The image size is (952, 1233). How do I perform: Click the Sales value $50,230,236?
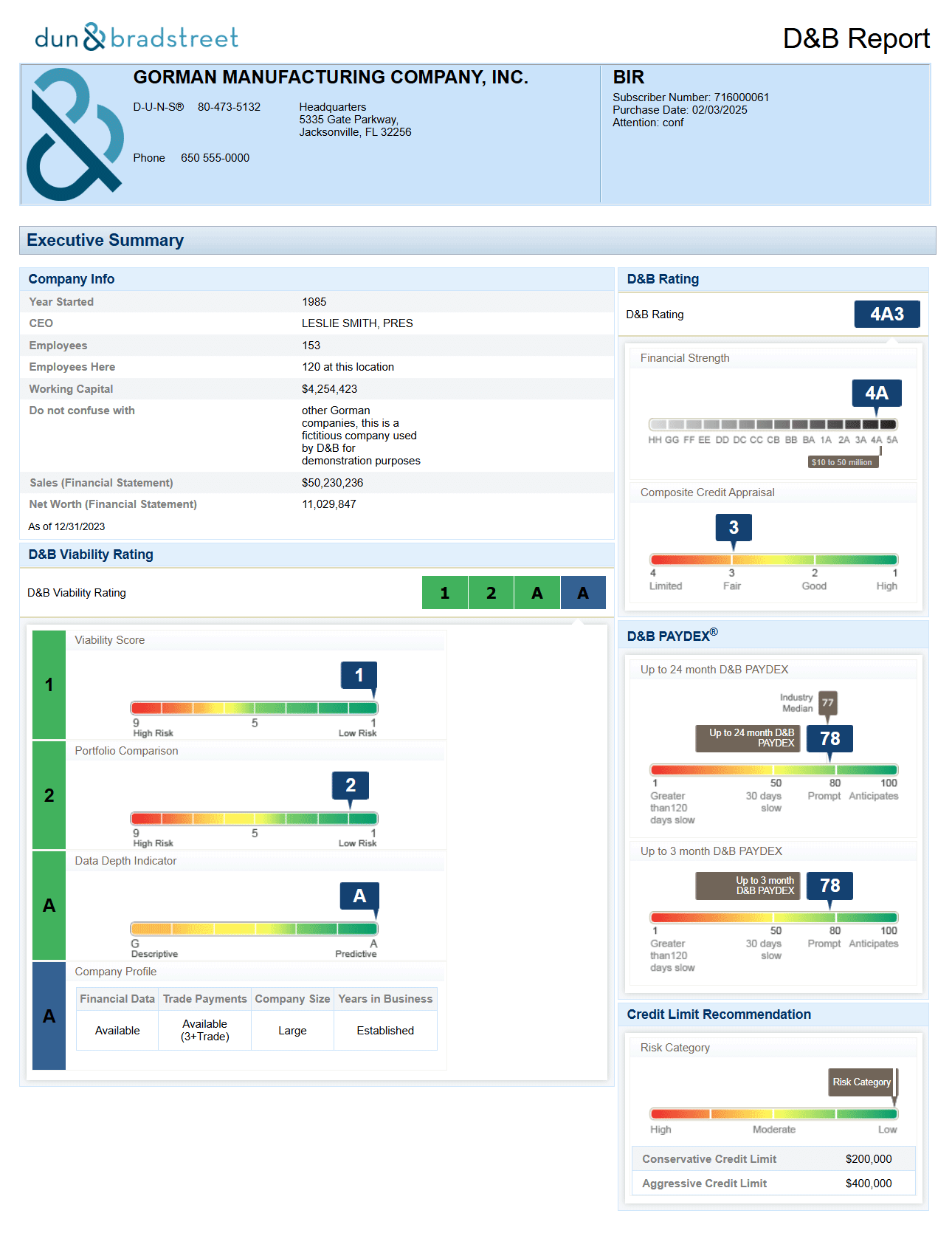click(332, 483)
